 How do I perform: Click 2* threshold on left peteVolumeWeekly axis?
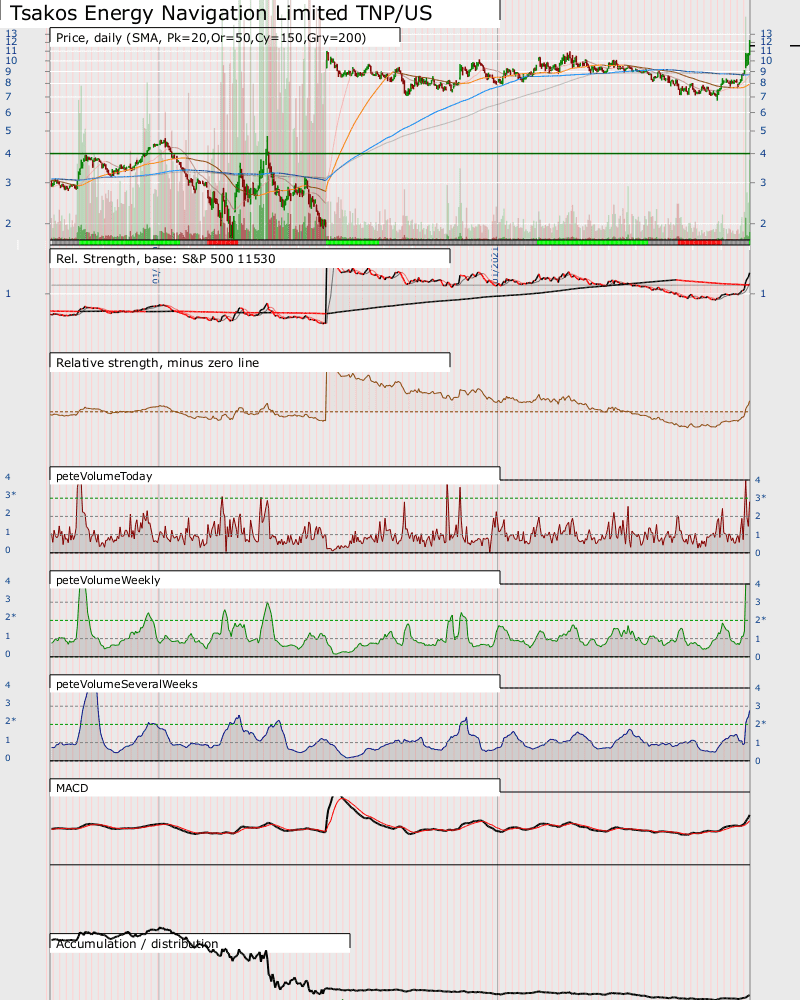click(x=10, y=617)
